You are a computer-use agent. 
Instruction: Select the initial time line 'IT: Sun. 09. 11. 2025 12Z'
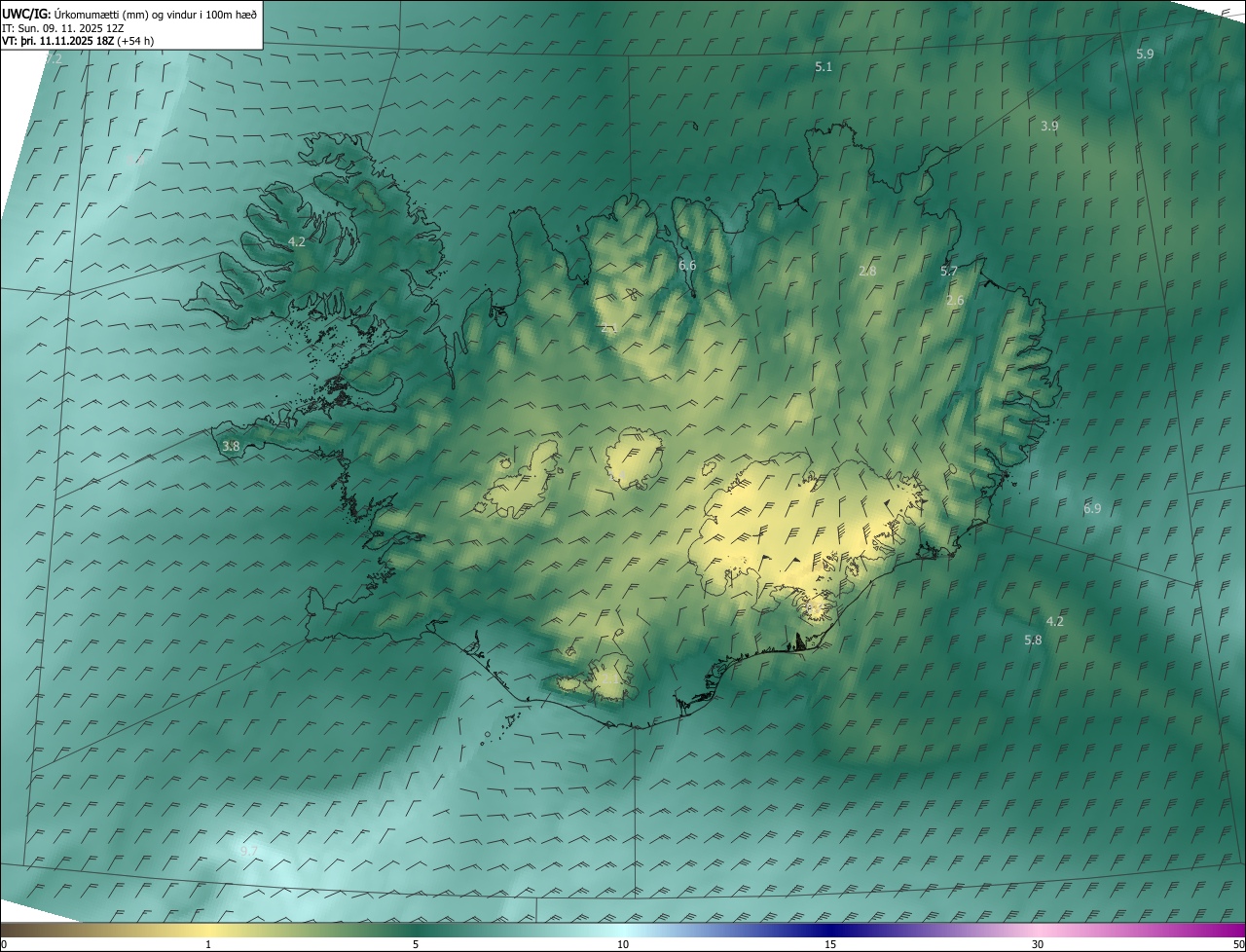point(63,27)
